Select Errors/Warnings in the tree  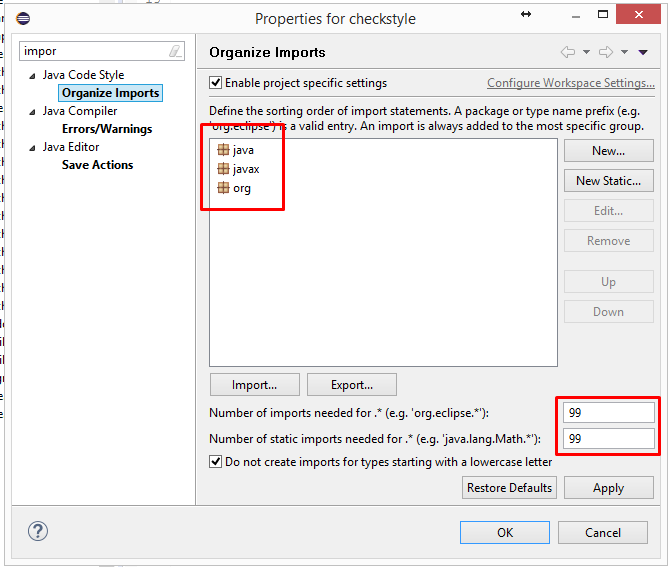coord(107,129)
